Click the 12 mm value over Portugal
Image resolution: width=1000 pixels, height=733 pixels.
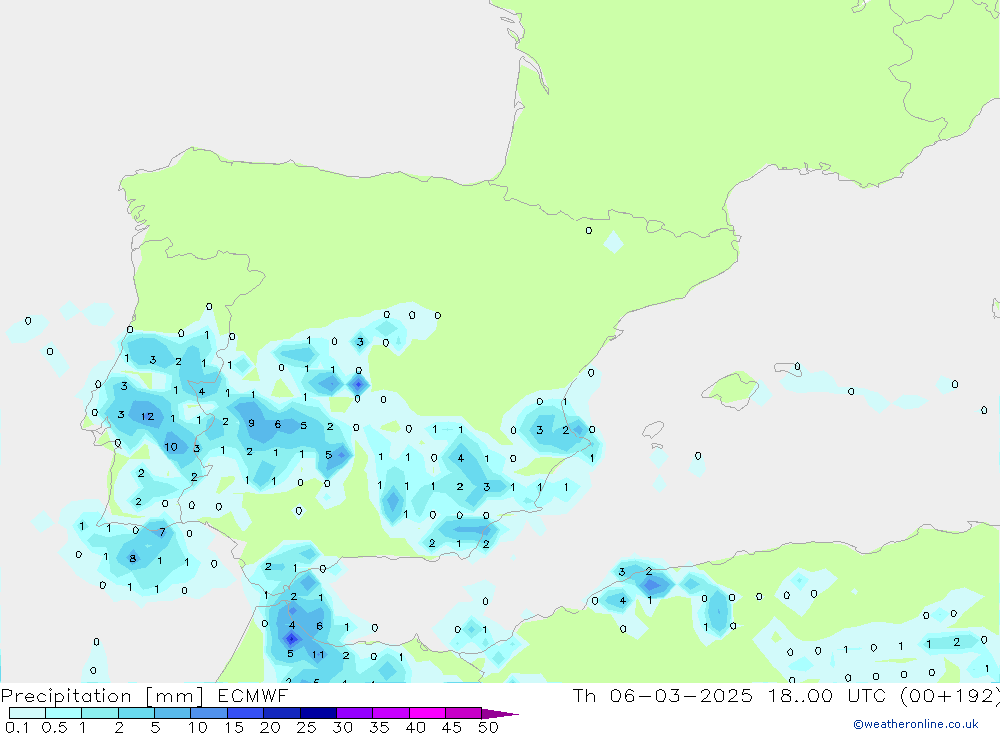147,417
